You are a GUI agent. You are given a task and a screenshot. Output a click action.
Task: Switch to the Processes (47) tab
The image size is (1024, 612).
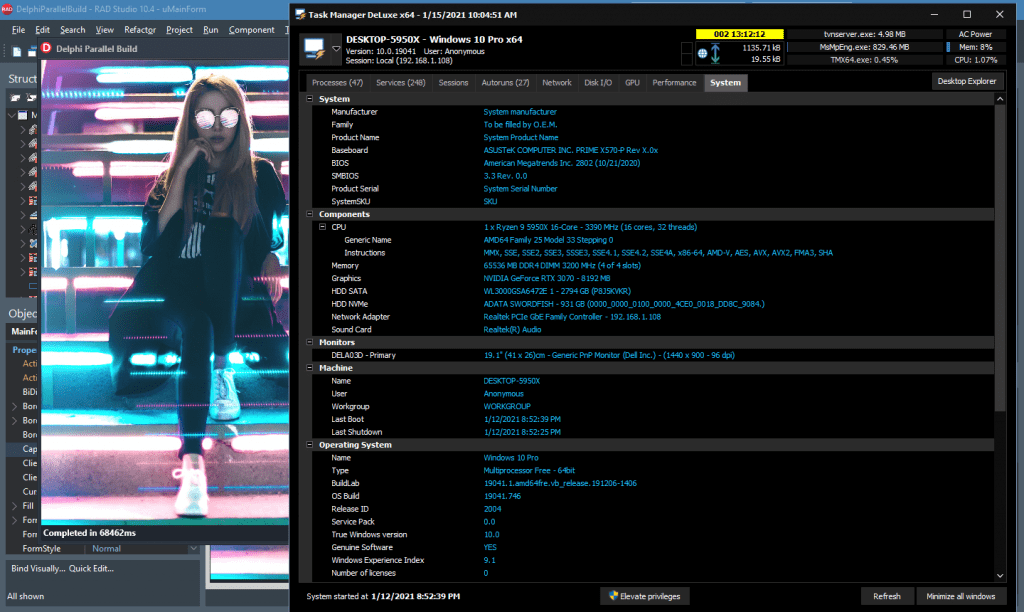coord(337,82)
